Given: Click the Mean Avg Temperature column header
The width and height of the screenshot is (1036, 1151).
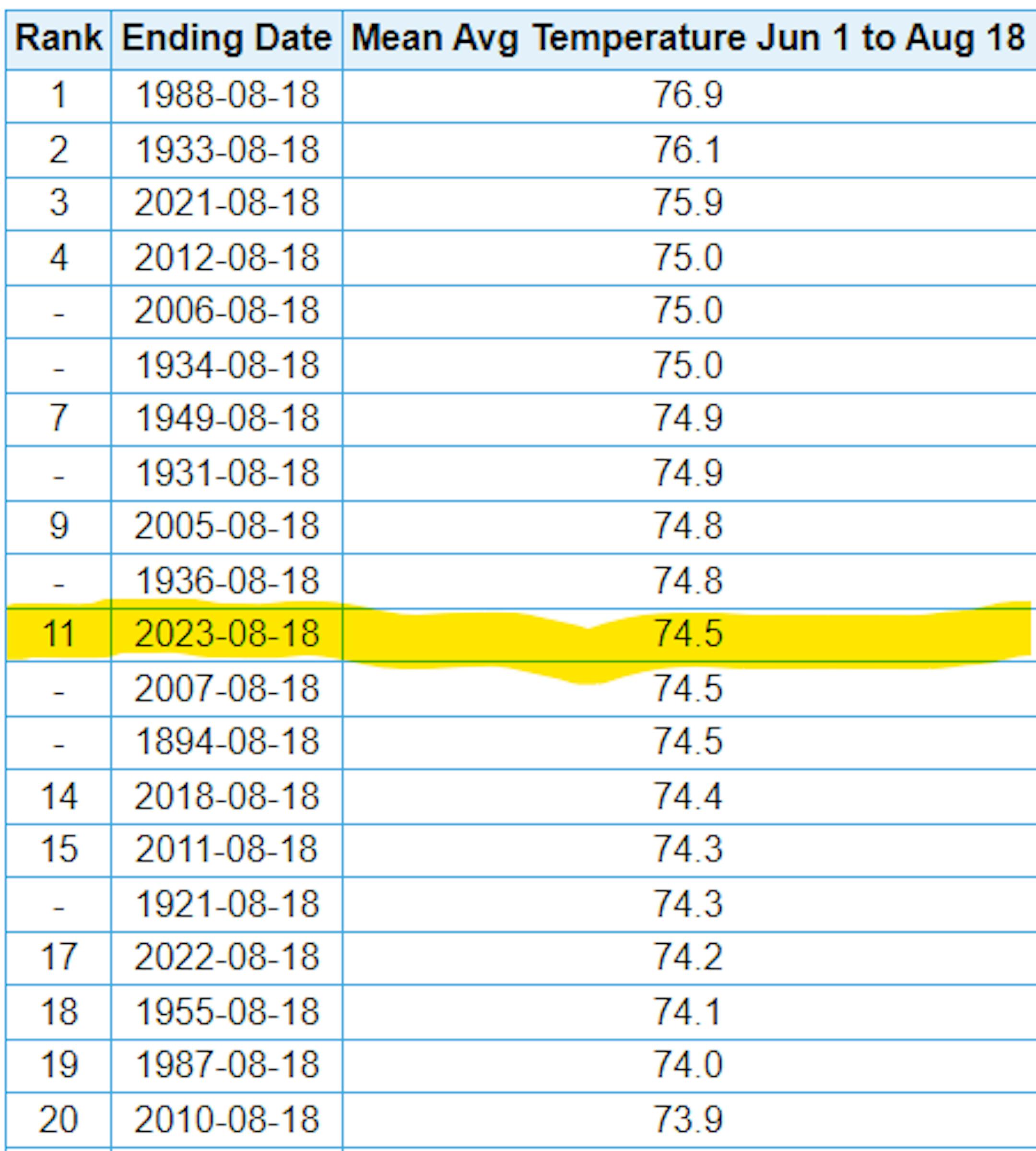Looking at the screenshot, I should pyautogui.click(x=688, y=39).
